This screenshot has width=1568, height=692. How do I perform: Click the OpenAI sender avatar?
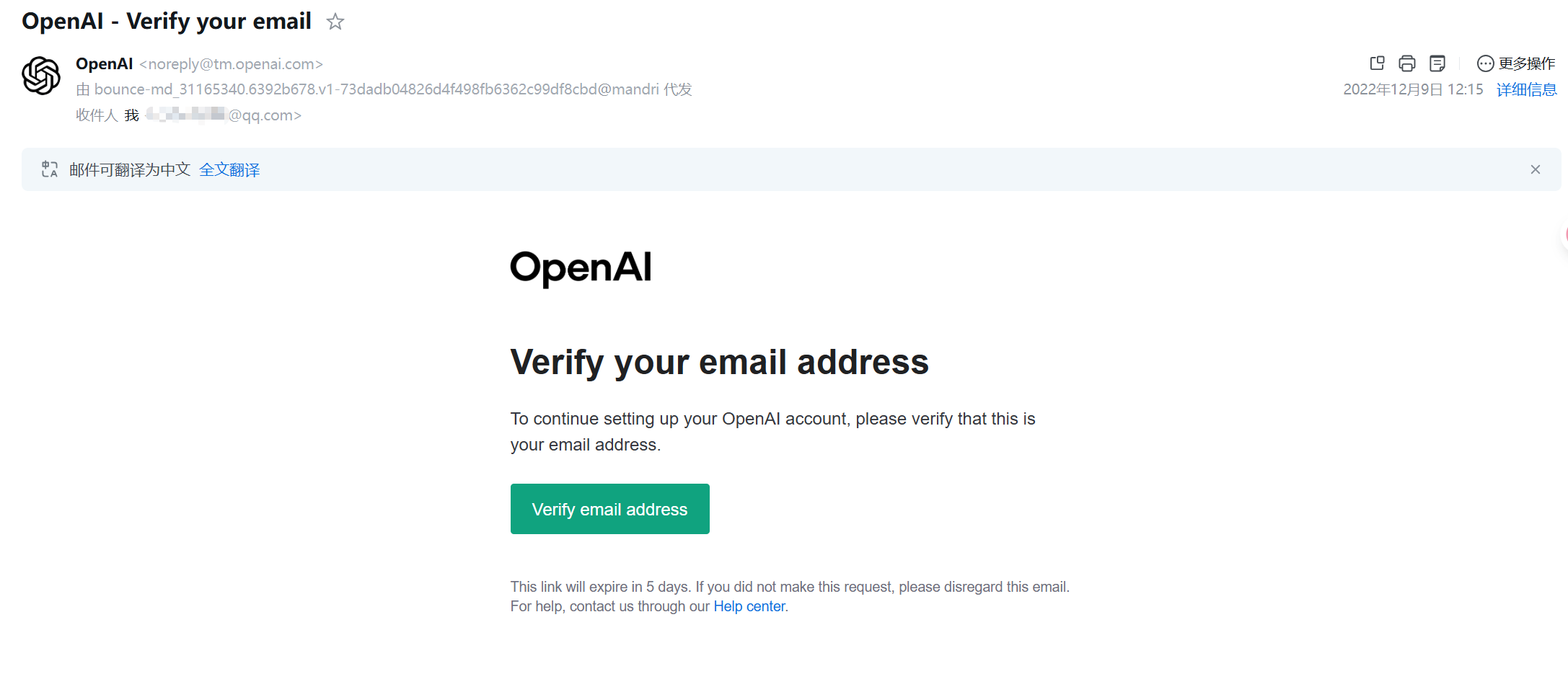pyautogui.click(x=41, y=76)
